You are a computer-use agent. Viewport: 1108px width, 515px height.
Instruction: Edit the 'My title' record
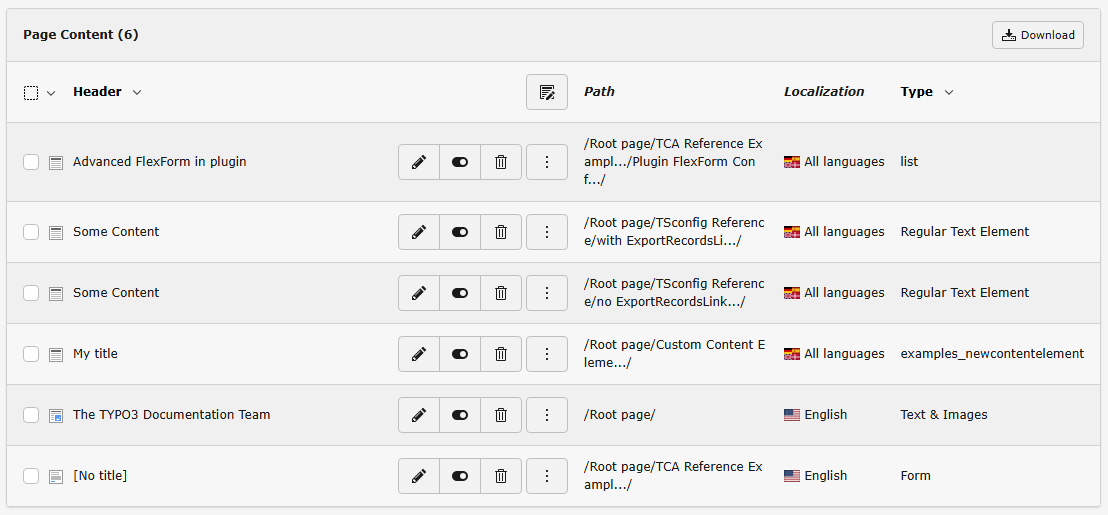tap(419, 354)
